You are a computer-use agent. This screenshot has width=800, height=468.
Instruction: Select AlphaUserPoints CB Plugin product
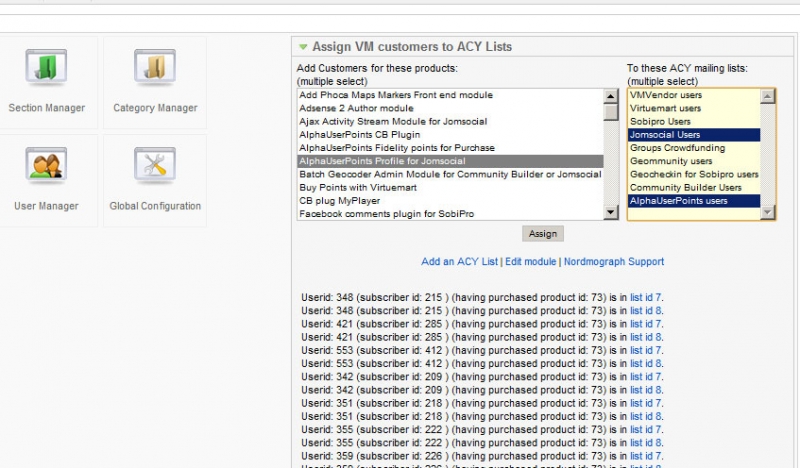(450, 135)
